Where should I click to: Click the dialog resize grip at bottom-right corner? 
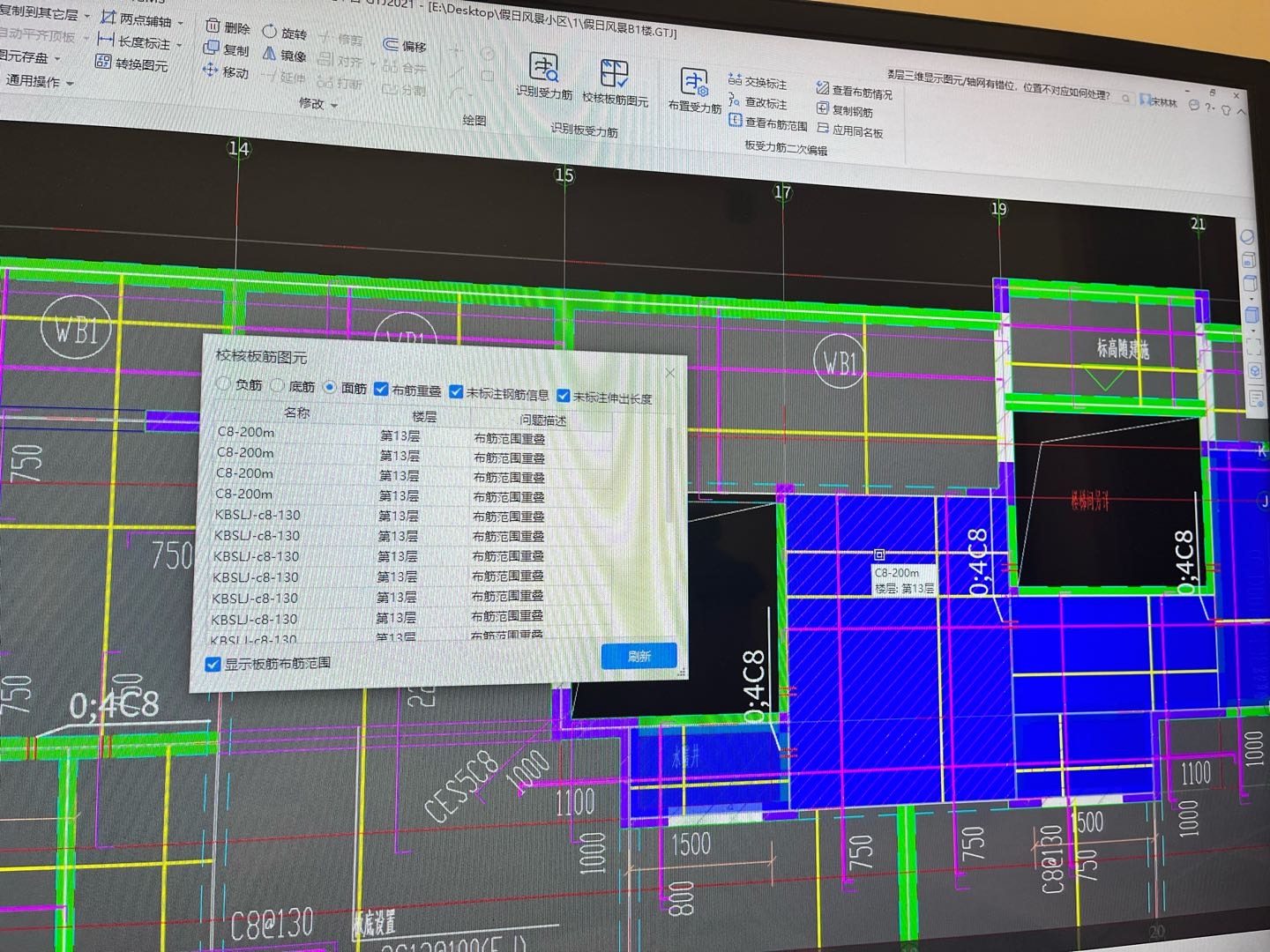point(681,673)
